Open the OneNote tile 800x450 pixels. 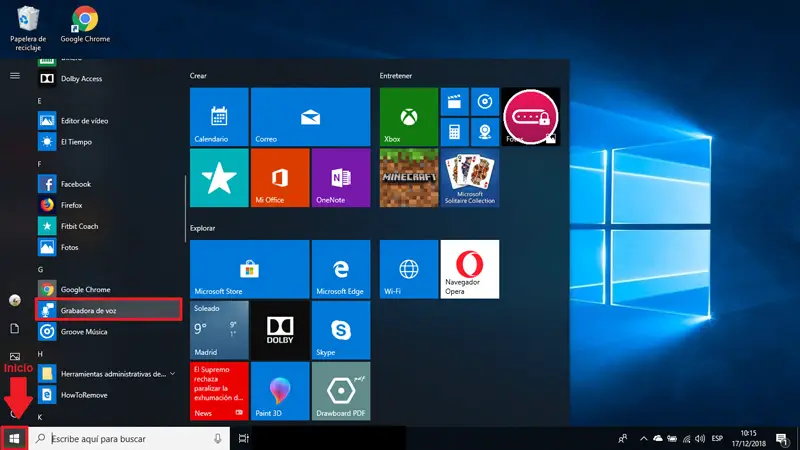coord(341,178)
